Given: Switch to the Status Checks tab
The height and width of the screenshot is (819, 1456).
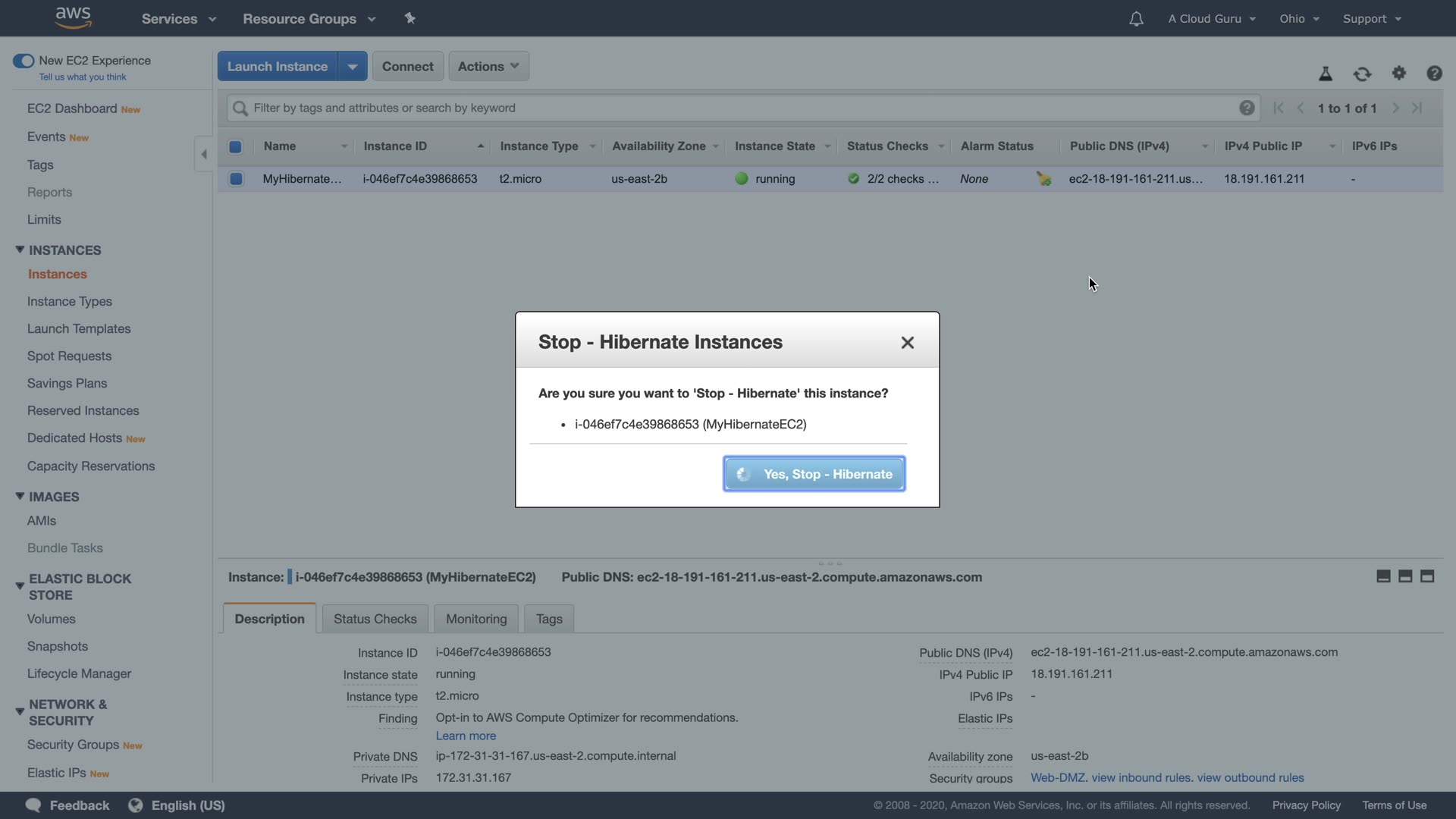Looking at the screenshot, I should click(x=375, y=619).
